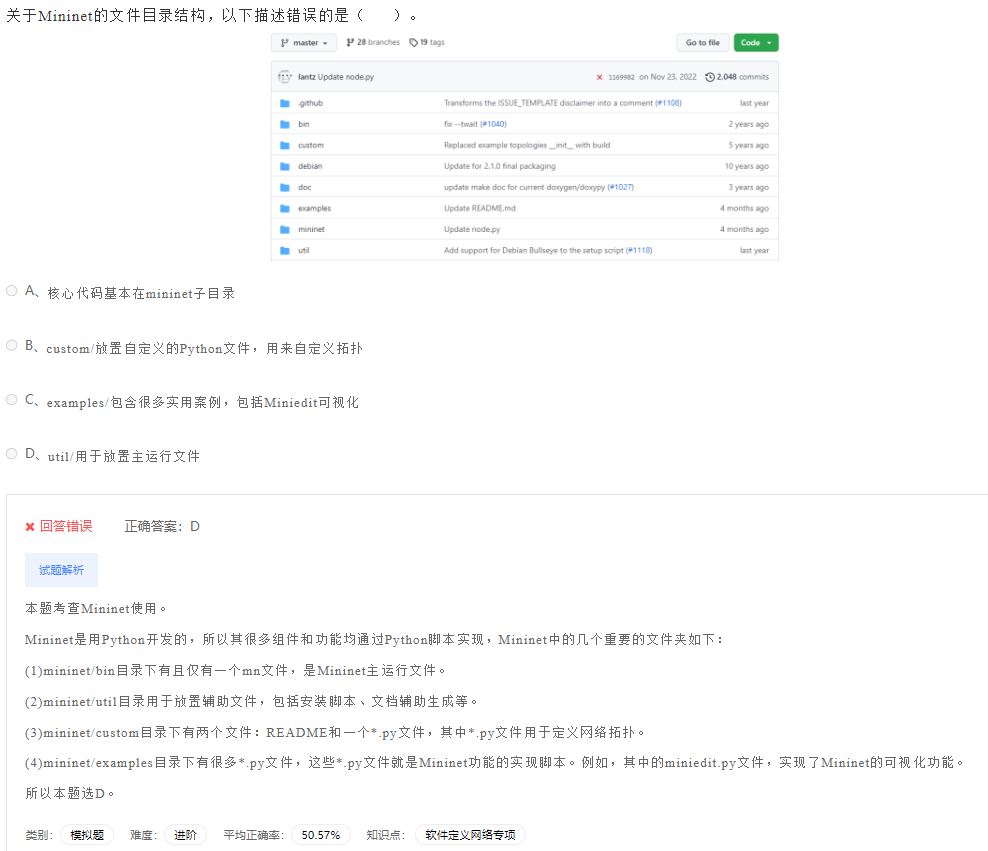Screen dimensions: 988x851
Task: Click the branch icon next to 28 branches
Action: coord(350,41)
